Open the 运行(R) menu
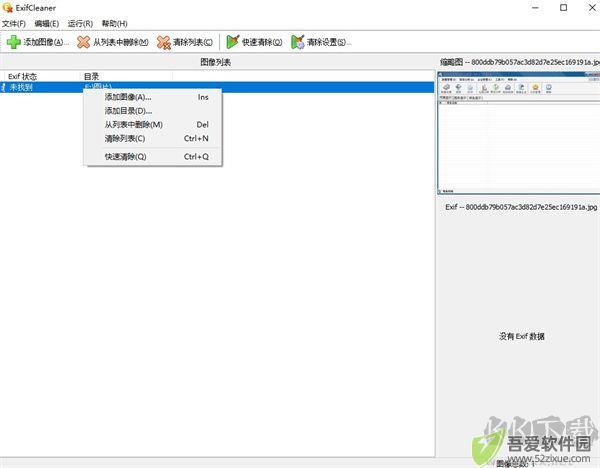 click(x=80, y=24)
